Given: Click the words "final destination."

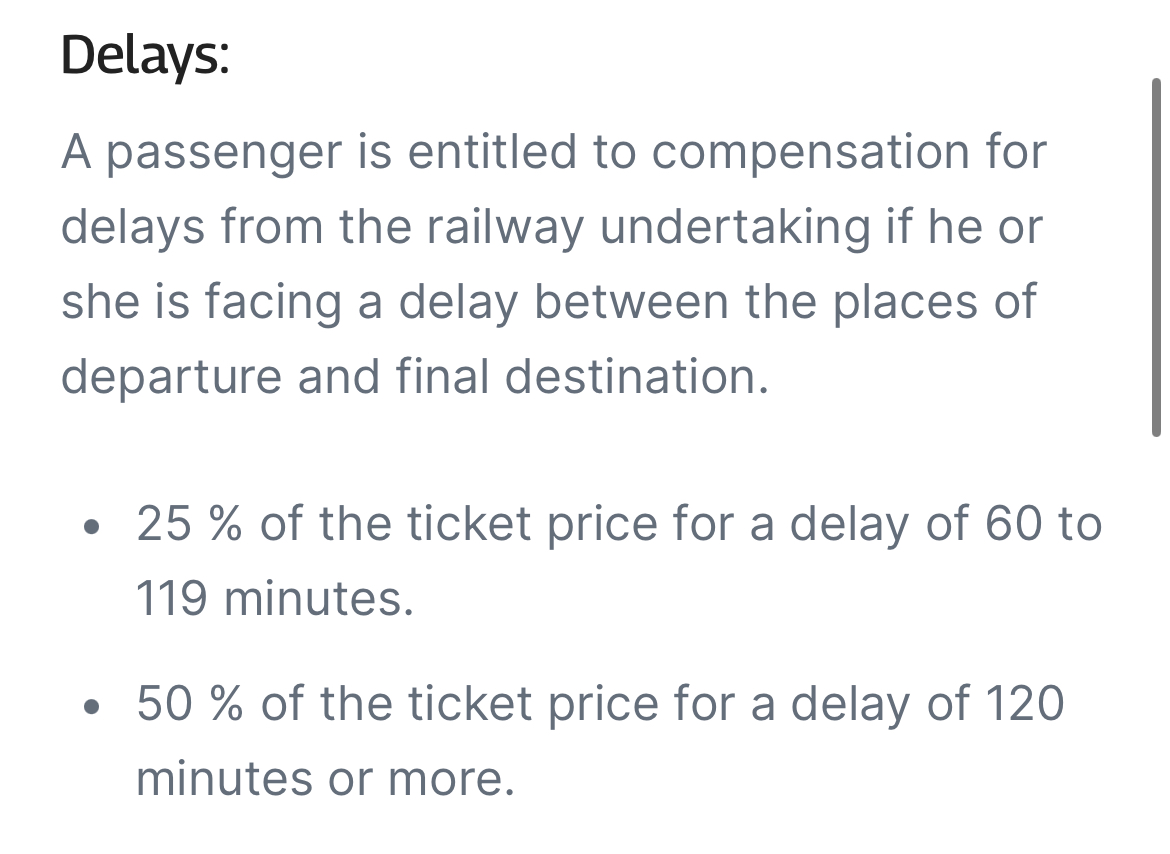Looking at the screenshot, I should coord(582,377).
